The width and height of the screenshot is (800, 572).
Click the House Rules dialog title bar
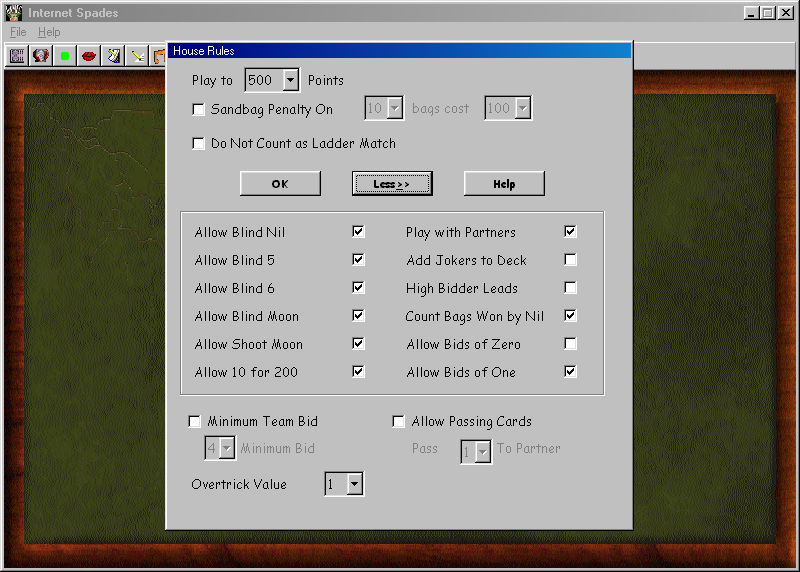(x=400, y=50)
